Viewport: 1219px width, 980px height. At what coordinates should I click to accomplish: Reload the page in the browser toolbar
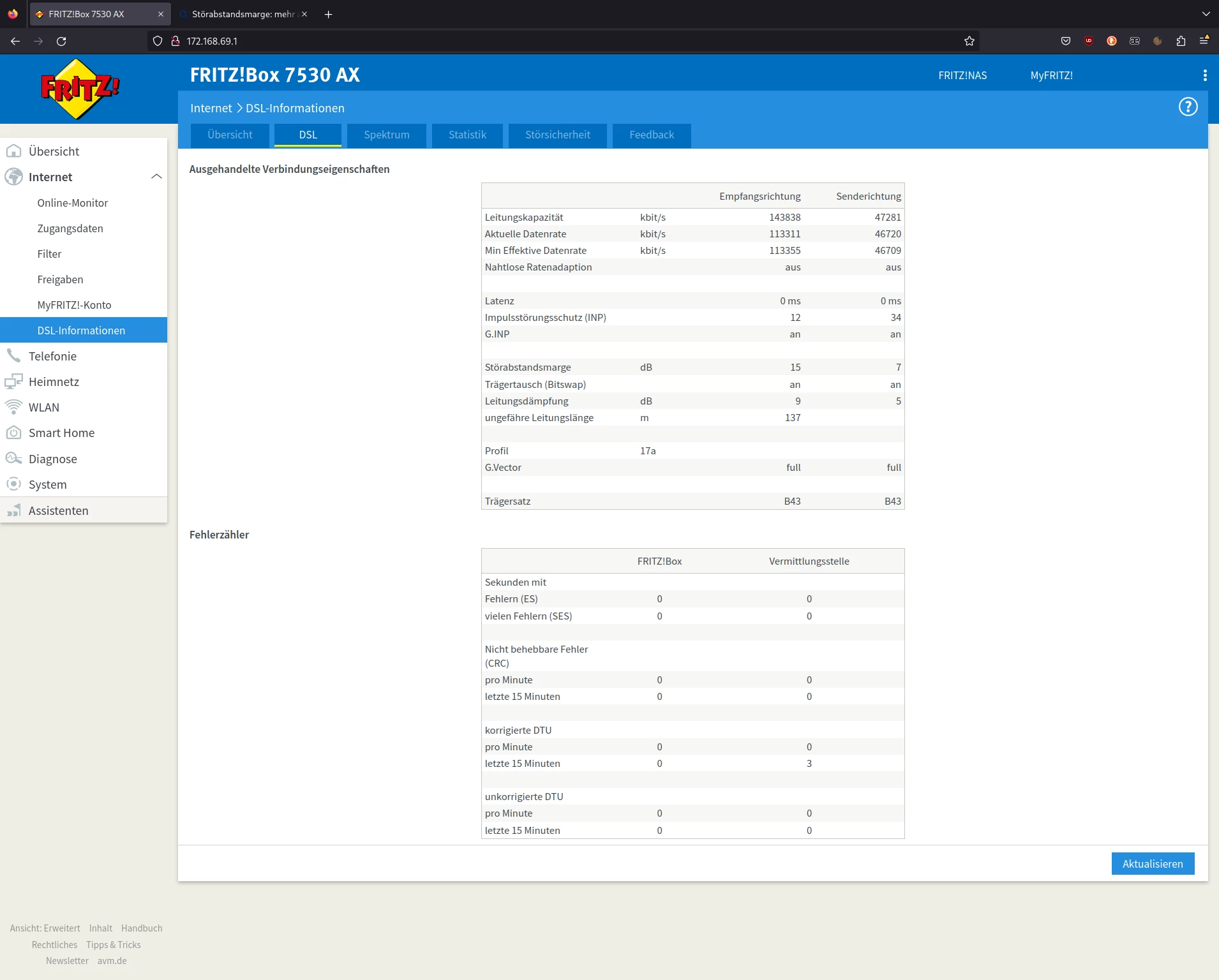61,41
